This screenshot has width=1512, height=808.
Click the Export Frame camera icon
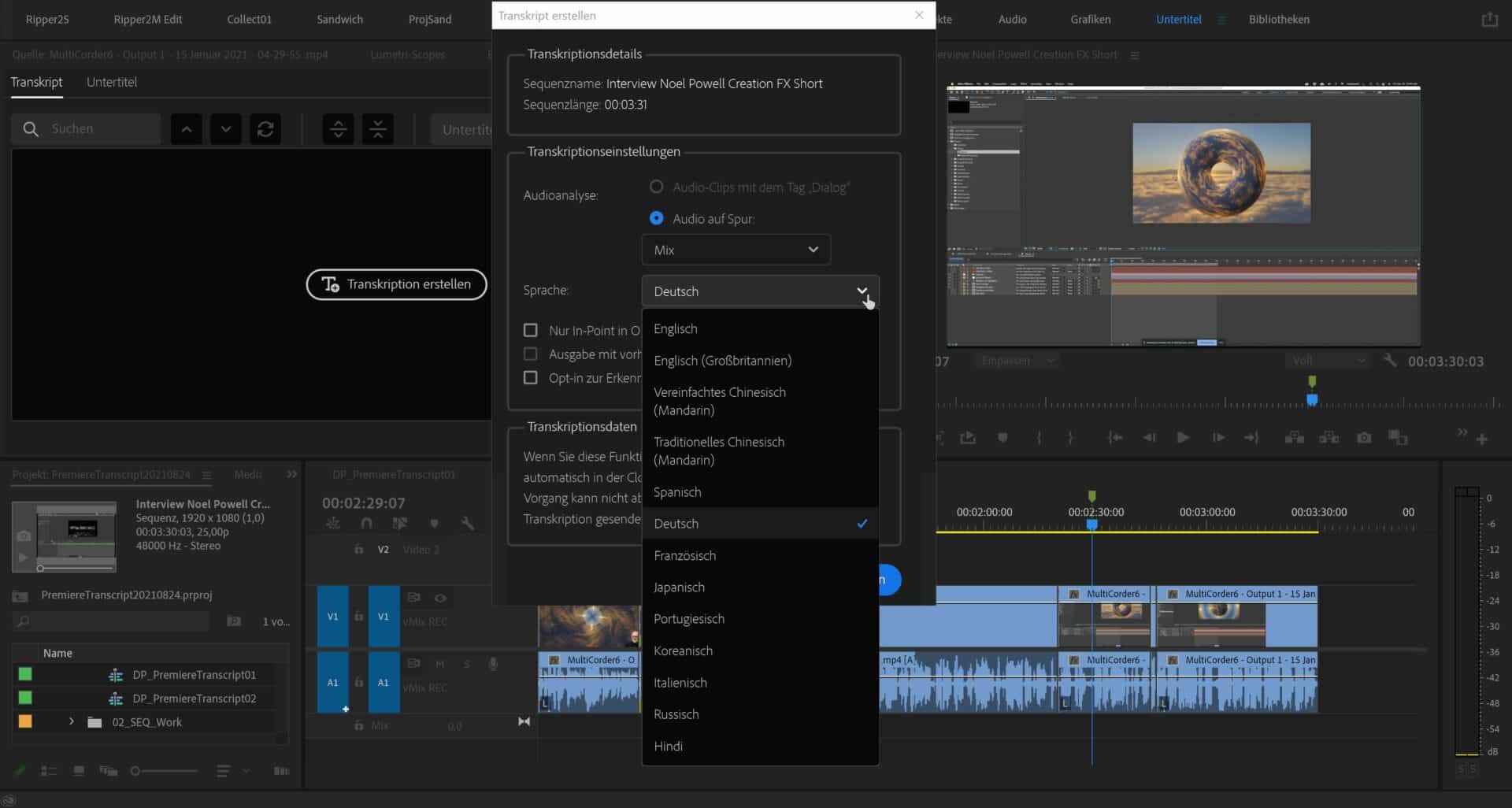point(1364,439)
